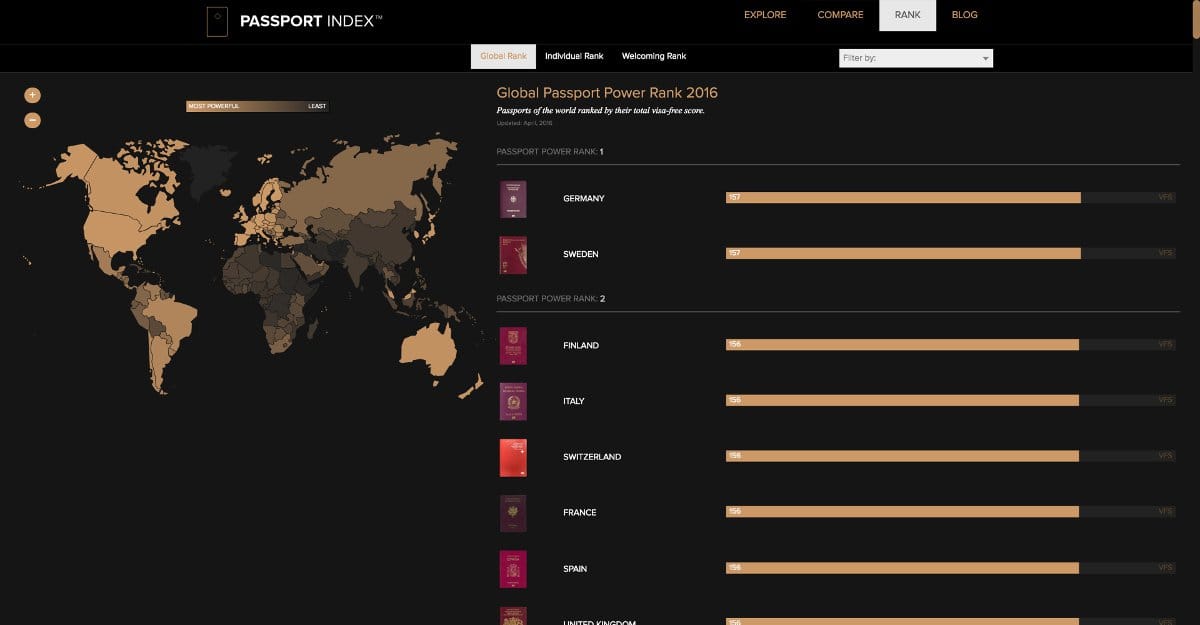Expand the Filter by dropdown
This screenshot has height=625, width=1200.
click(915, 58)
